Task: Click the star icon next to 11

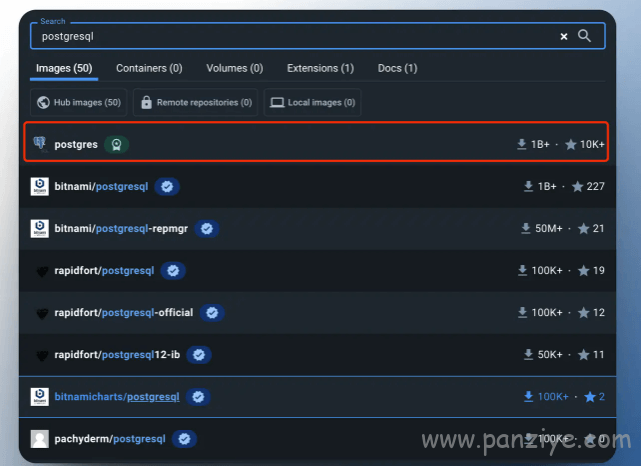Action: [583, 355]
